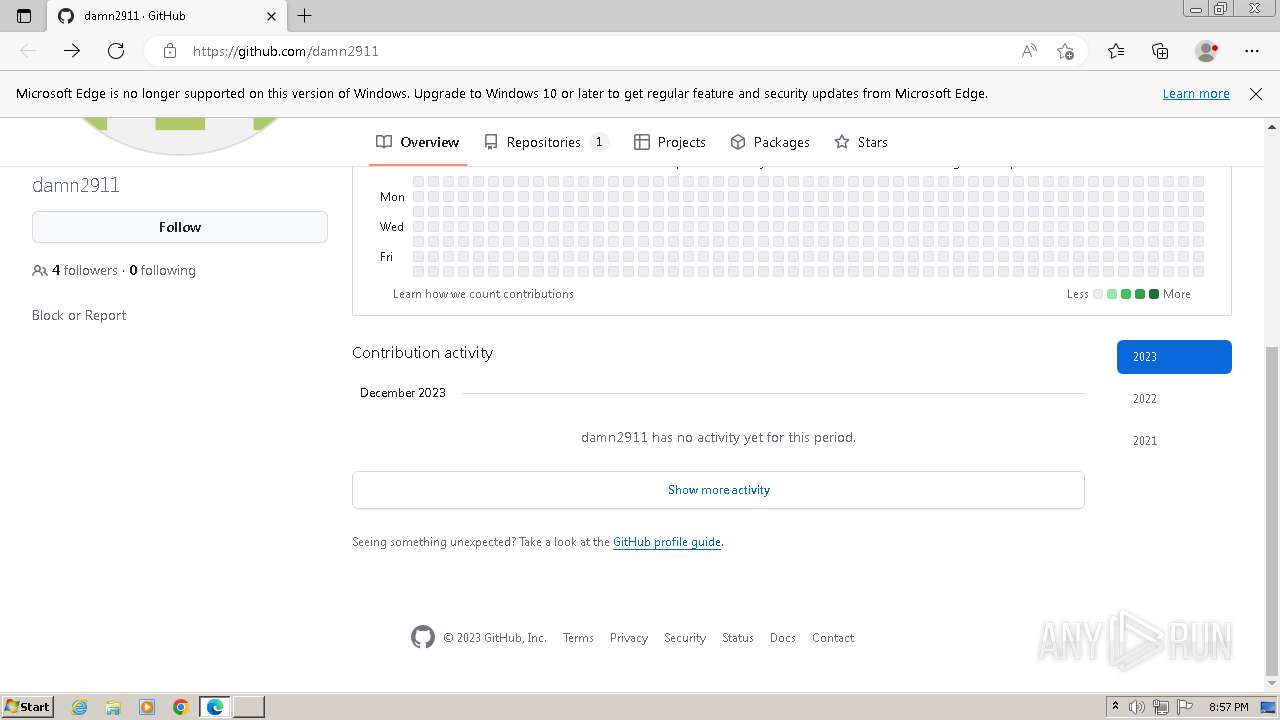Click the GitHub Octocat logo in footer
Viewport: 1280px width, 720px height.
[x=423, y=637]
